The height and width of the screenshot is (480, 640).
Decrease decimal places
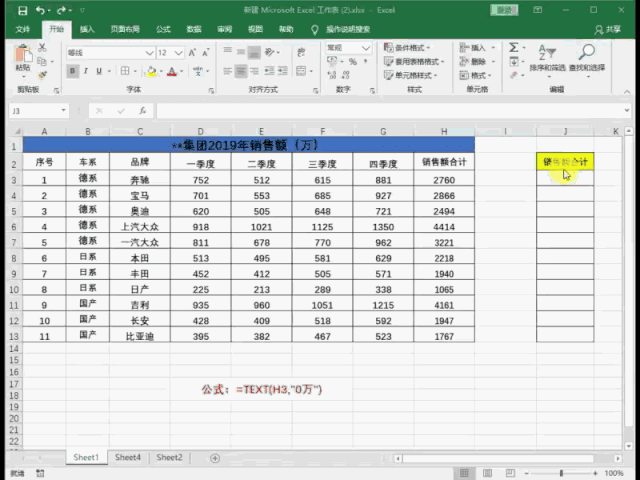[346, 75]
